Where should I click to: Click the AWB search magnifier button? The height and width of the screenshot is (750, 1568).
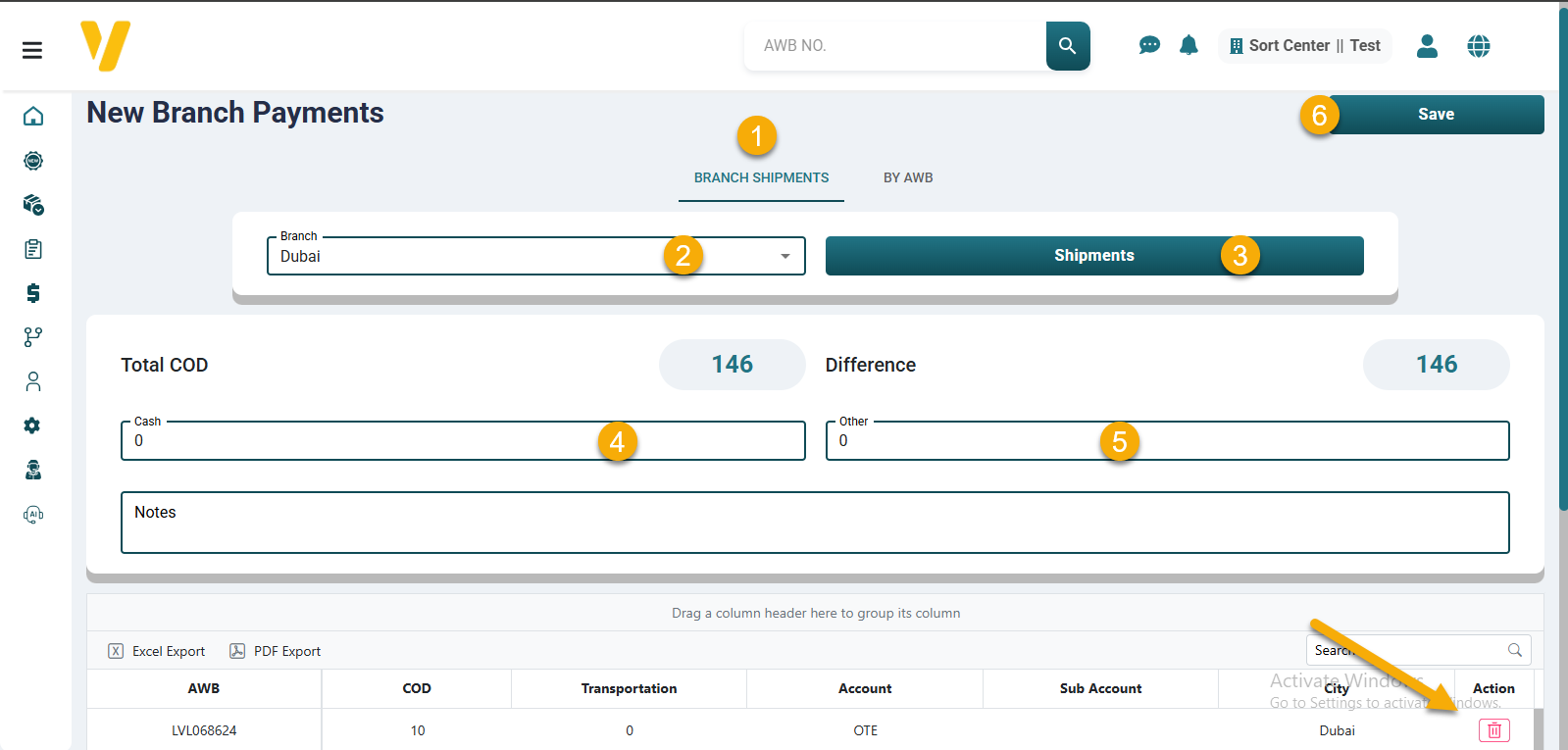tap(1068, 46)
